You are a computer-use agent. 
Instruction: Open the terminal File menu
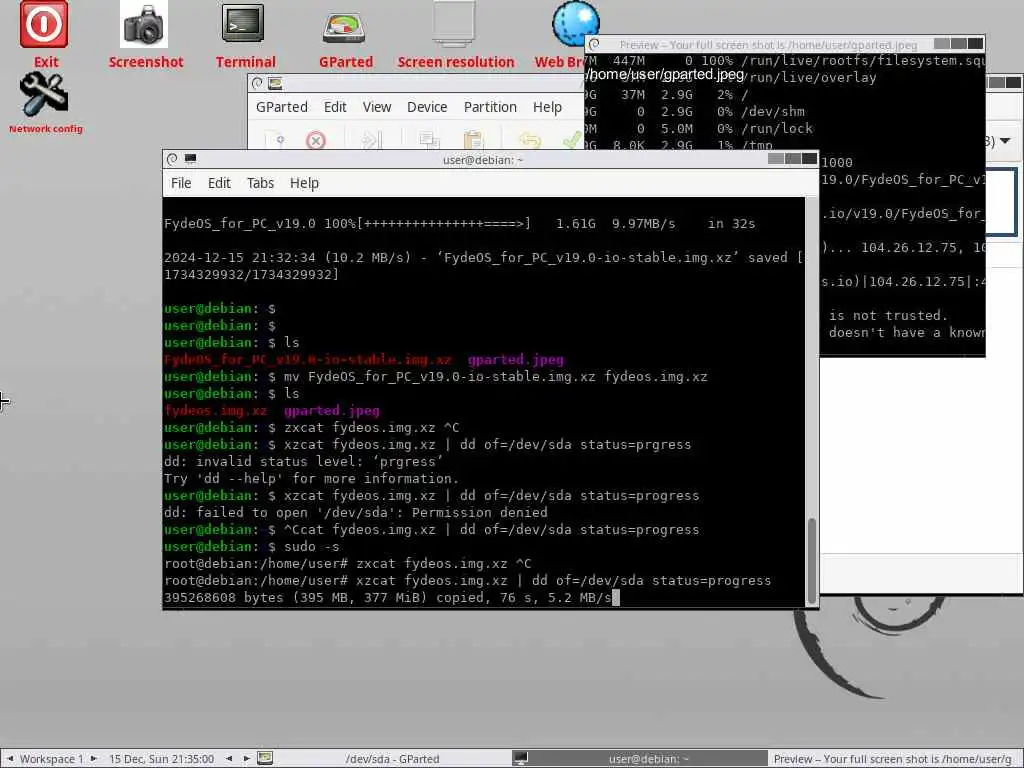point(181,183)
